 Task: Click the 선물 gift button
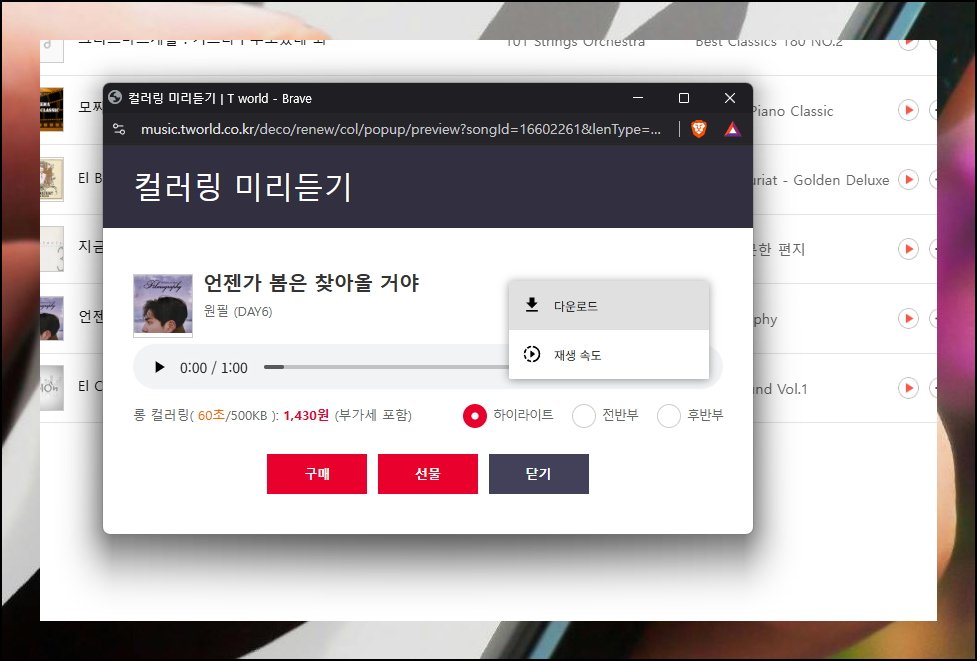(427, 473)
